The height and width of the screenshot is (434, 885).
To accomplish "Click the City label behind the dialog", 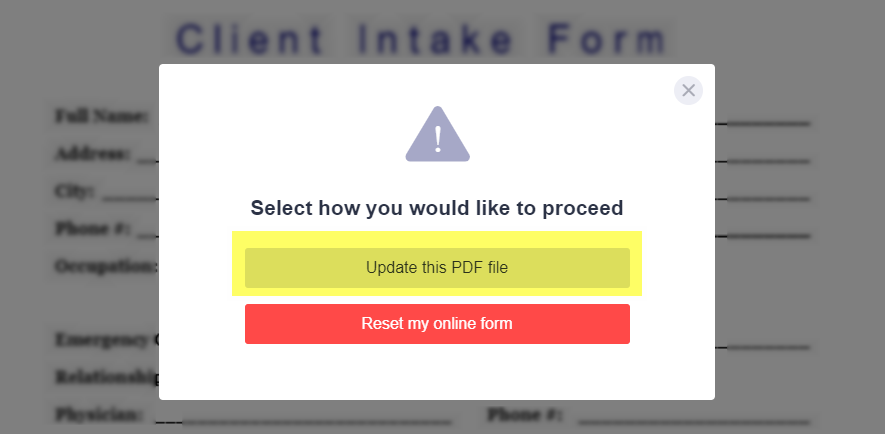I will [75, 191].
